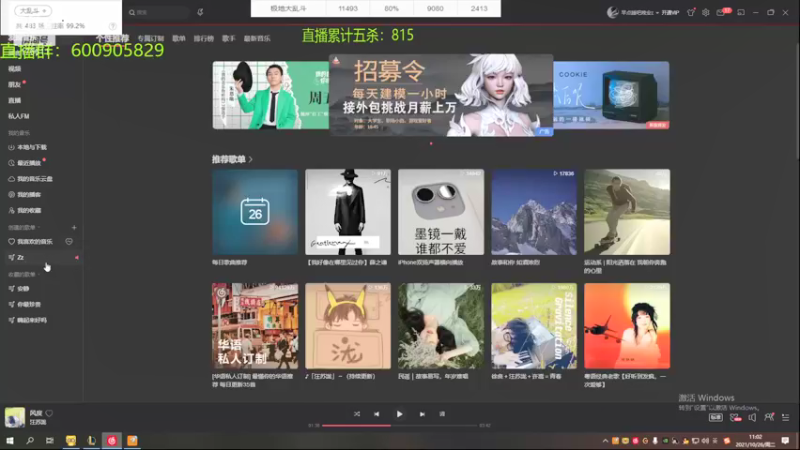Viewport: 800px width, 450px height.
Task: Show hidden system tray icons chevron
Action: (605, 441)
